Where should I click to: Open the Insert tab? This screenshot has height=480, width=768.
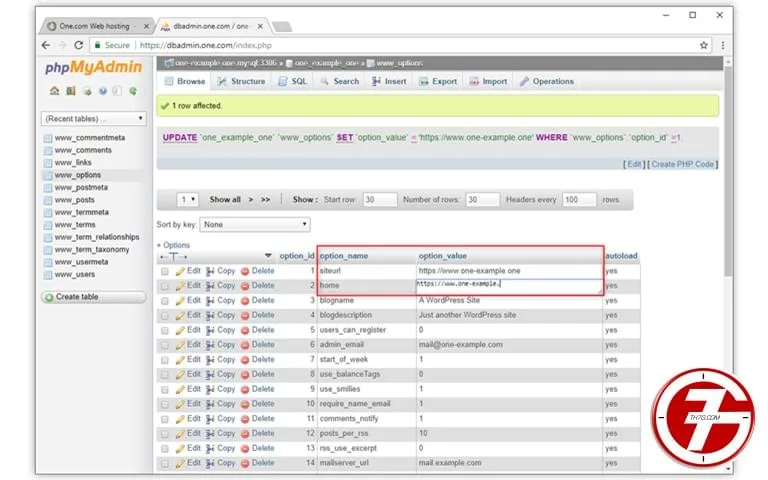click(389, 81)
